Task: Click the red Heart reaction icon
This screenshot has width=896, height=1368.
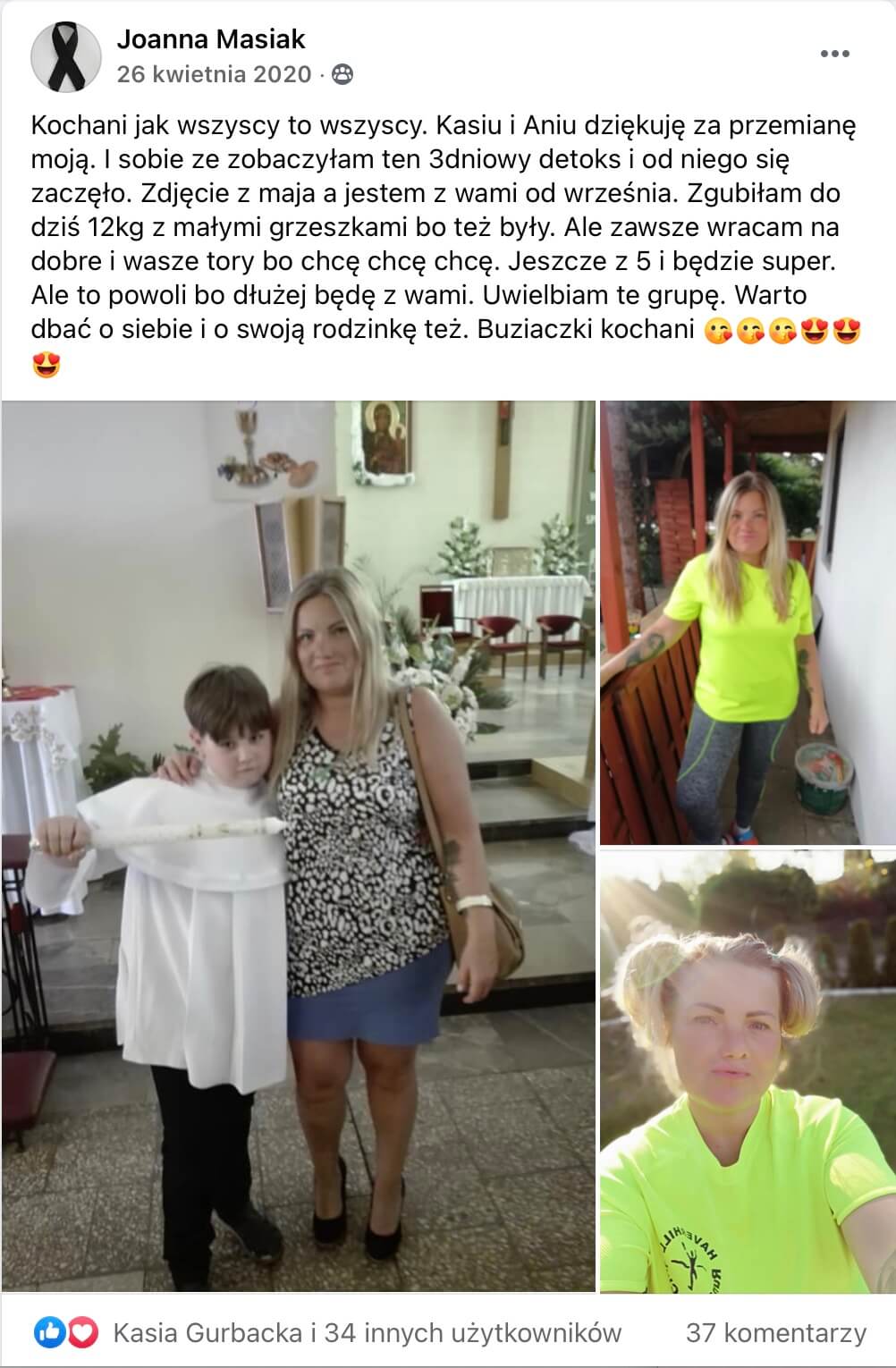Action: click(x=82, y=1333)
